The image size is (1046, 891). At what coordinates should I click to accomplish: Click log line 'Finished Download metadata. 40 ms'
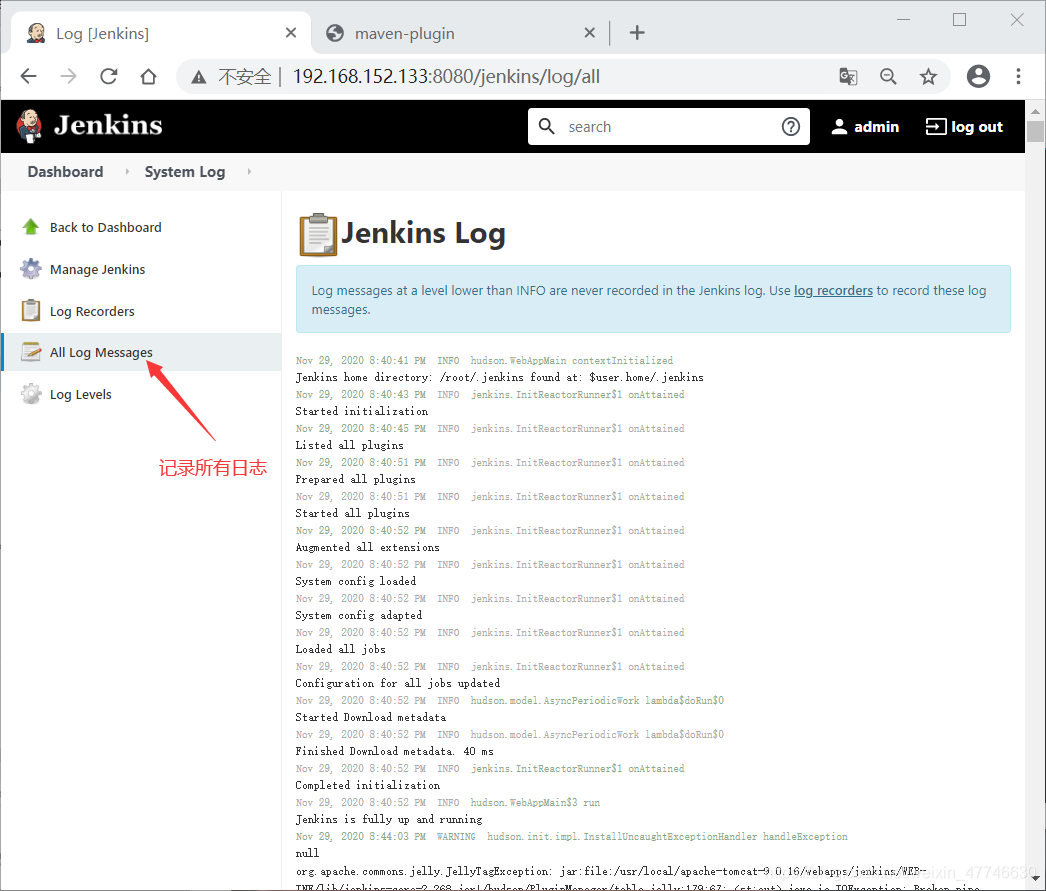[x=395, y=752]
